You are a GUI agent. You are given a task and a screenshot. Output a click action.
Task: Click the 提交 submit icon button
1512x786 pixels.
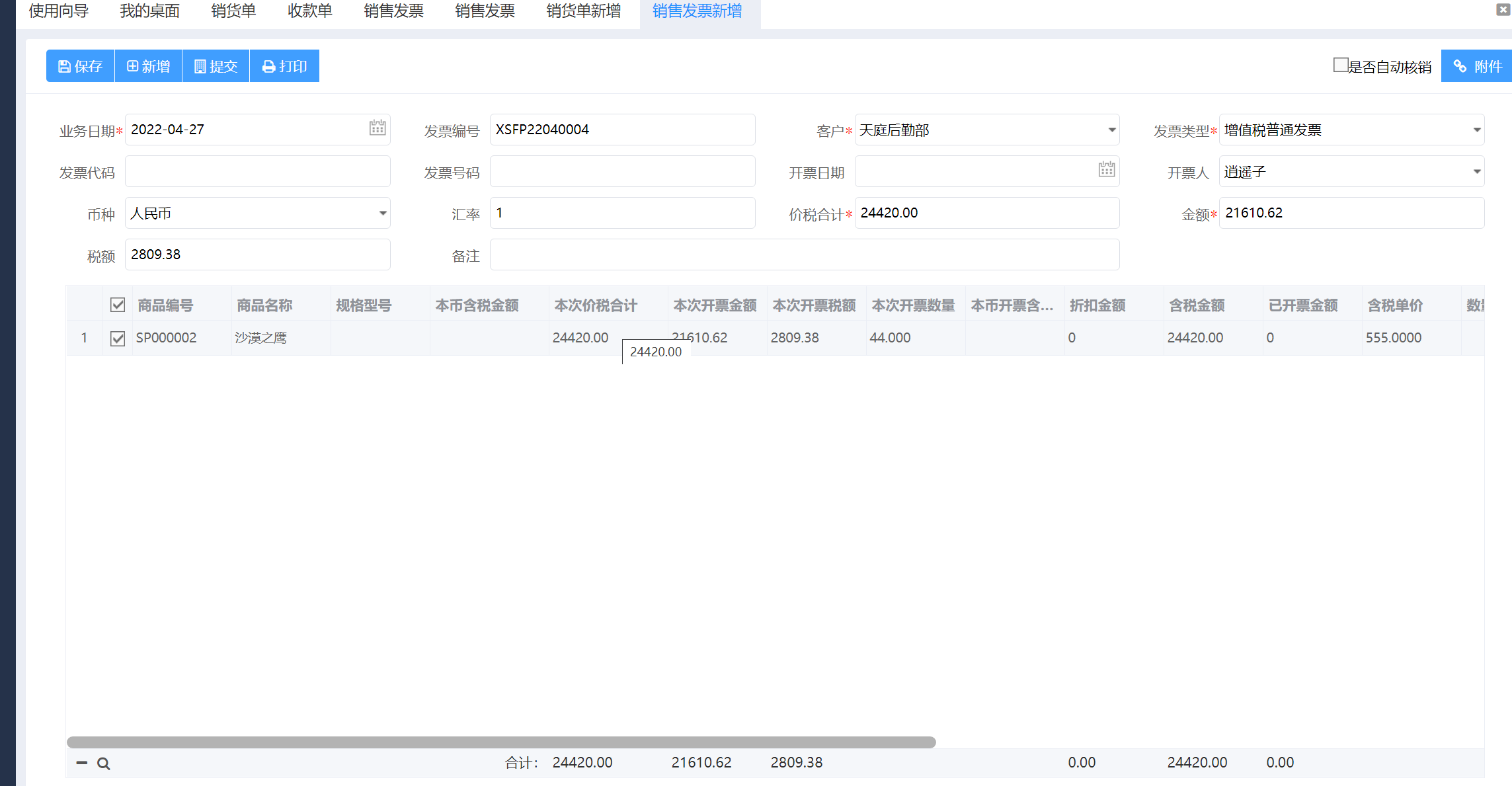coord(216,66)
